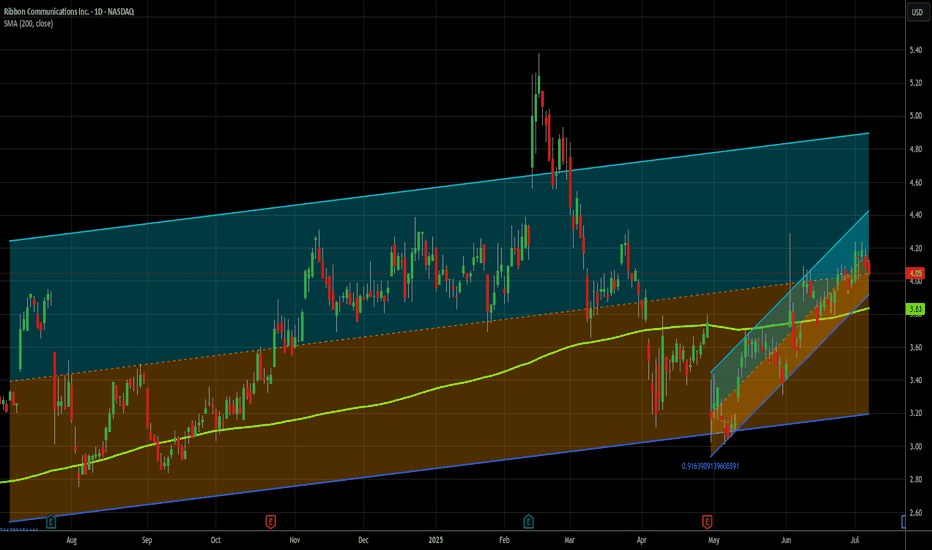
Task: Click the red 4.05 current price label
Action: [915, 274]
